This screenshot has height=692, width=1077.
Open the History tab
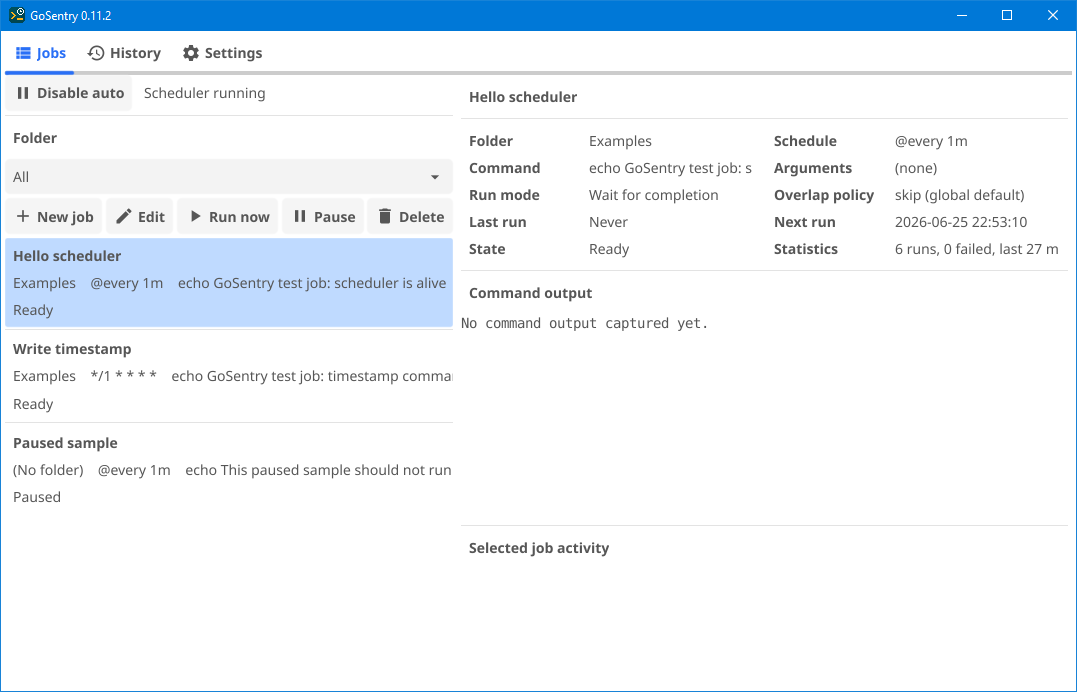pos(124,53)
